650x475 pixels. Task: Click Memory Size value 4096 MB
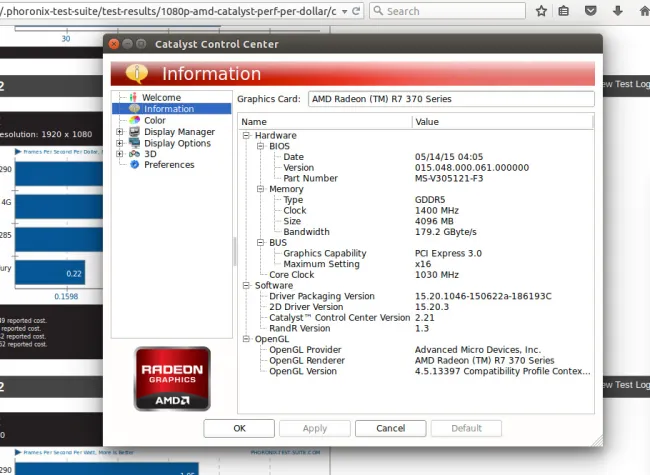click(x=434, y=221)
